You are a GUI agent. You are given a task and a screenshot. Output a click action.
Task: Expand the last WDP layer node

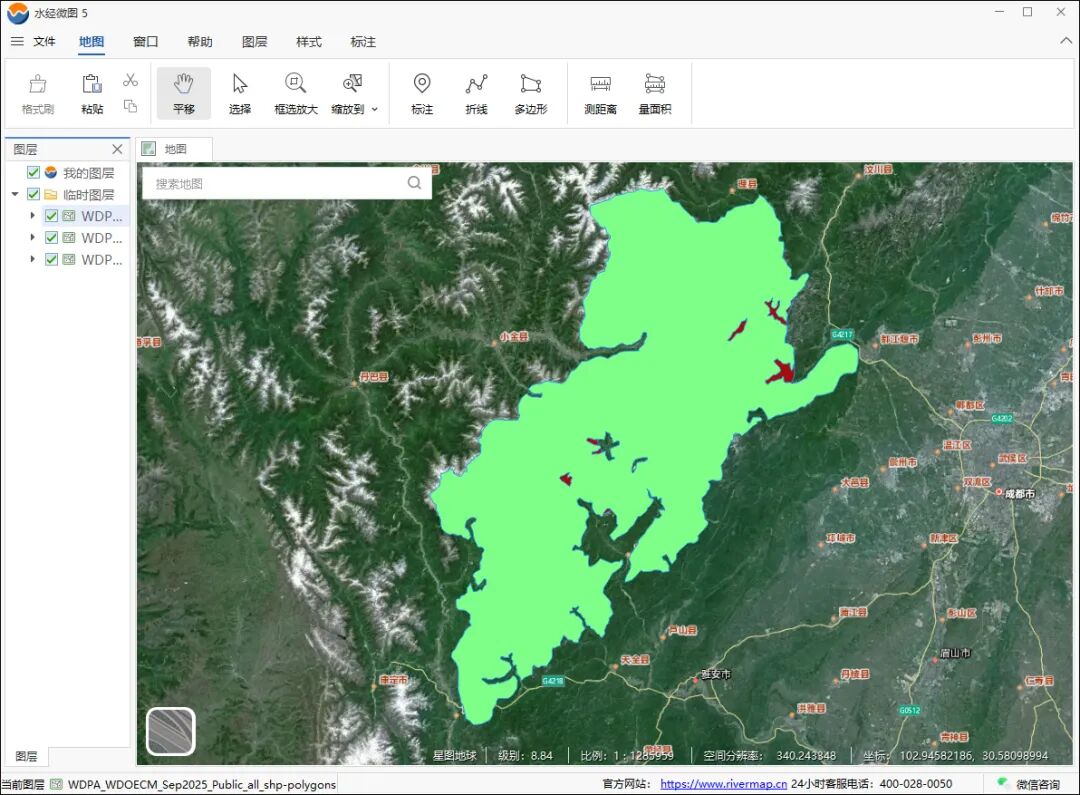point(33,260)
